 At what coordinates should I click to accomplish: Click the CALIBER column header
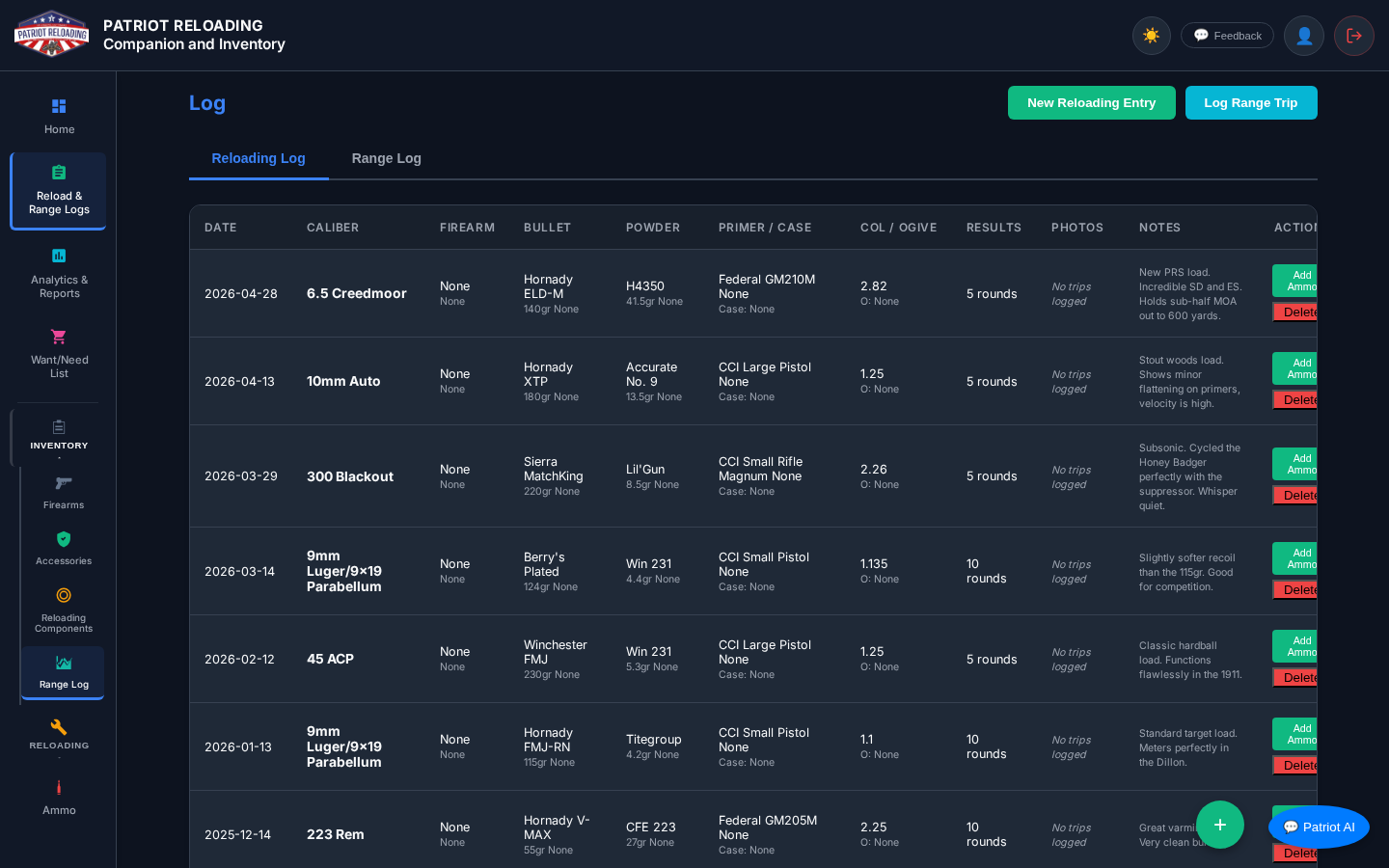(333, 228)
